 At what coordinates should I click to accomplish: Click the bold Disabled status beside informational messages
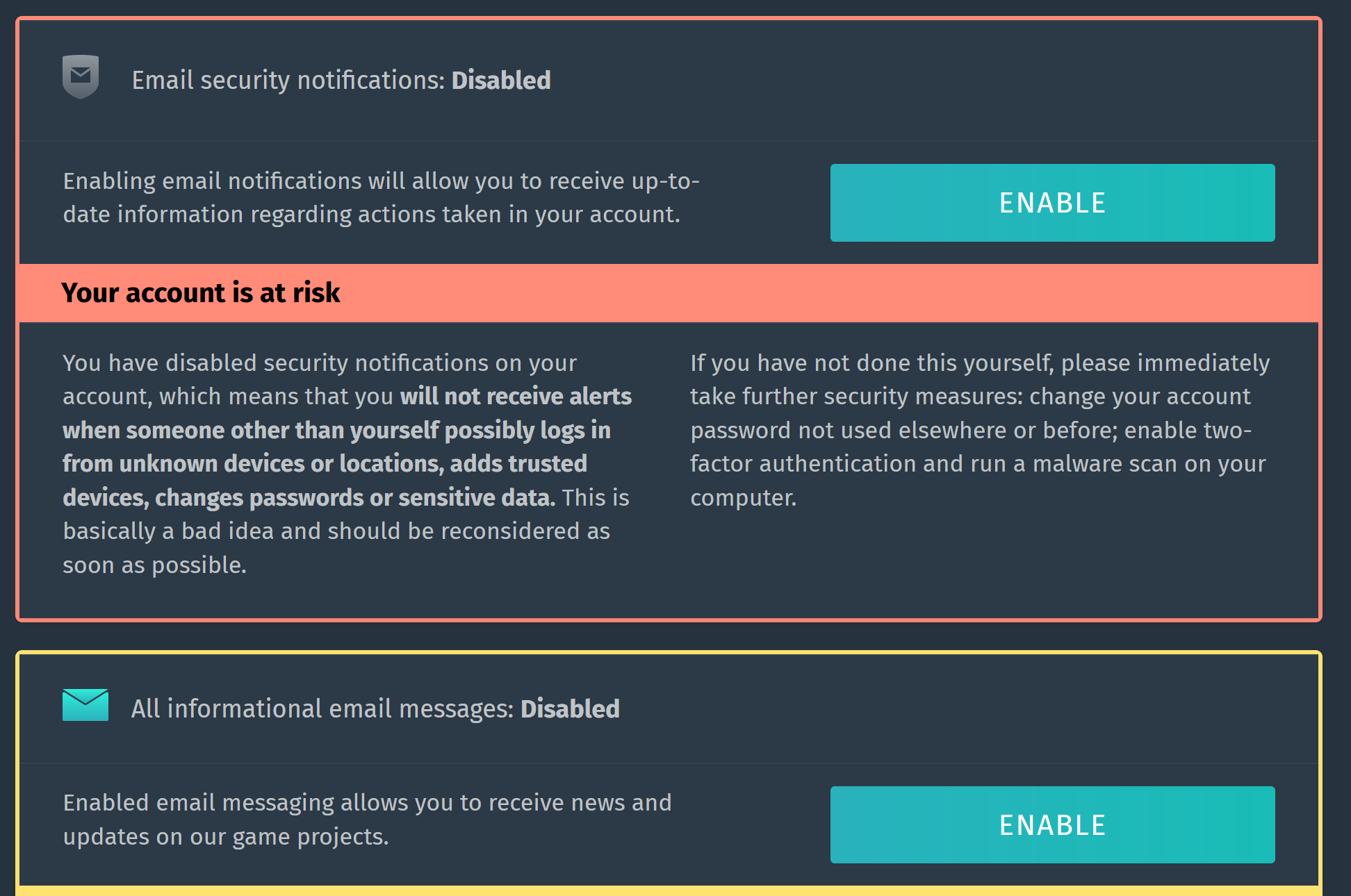click(x=570, y=709)
